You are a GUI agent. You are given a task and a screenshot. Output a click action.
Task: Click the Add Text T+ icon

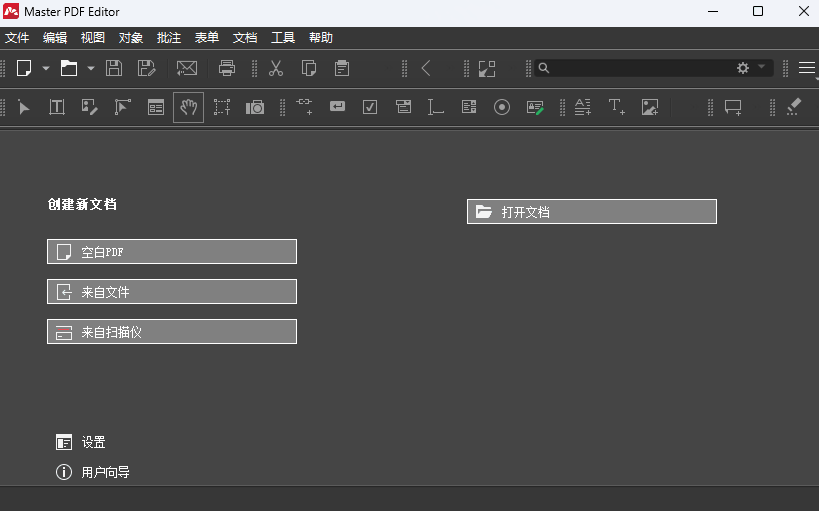coord(617,107)
